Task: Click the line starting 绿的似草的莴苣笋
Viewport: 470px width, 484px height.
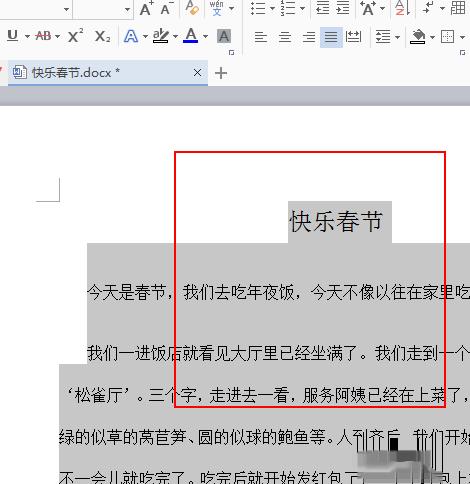Action: pyautogui.click(x=265, y=437)
